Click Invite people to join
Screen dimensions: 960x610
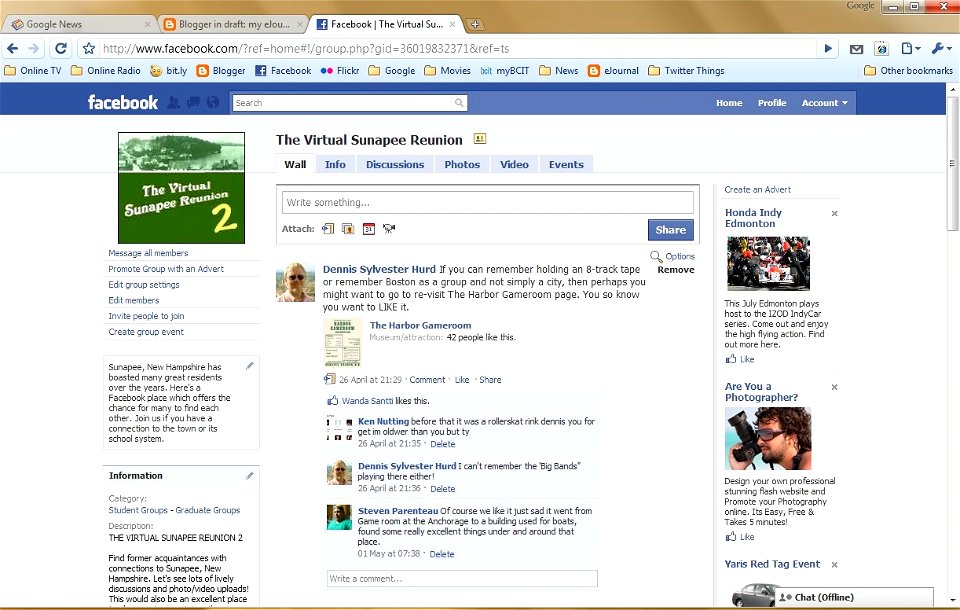[146, 316]
